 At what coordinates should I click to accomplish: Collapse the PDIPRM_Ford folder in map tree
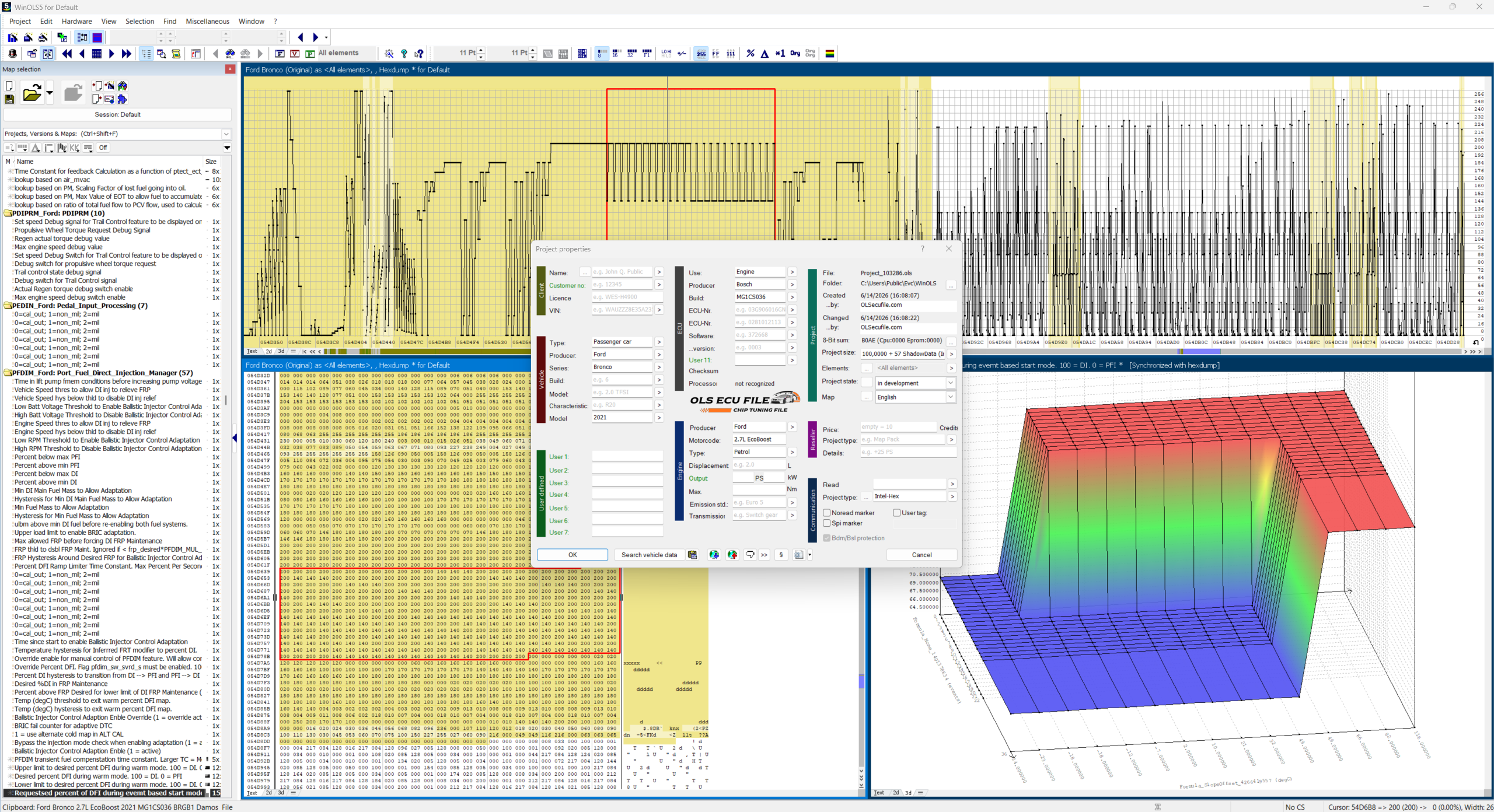[x=8, y=213]
